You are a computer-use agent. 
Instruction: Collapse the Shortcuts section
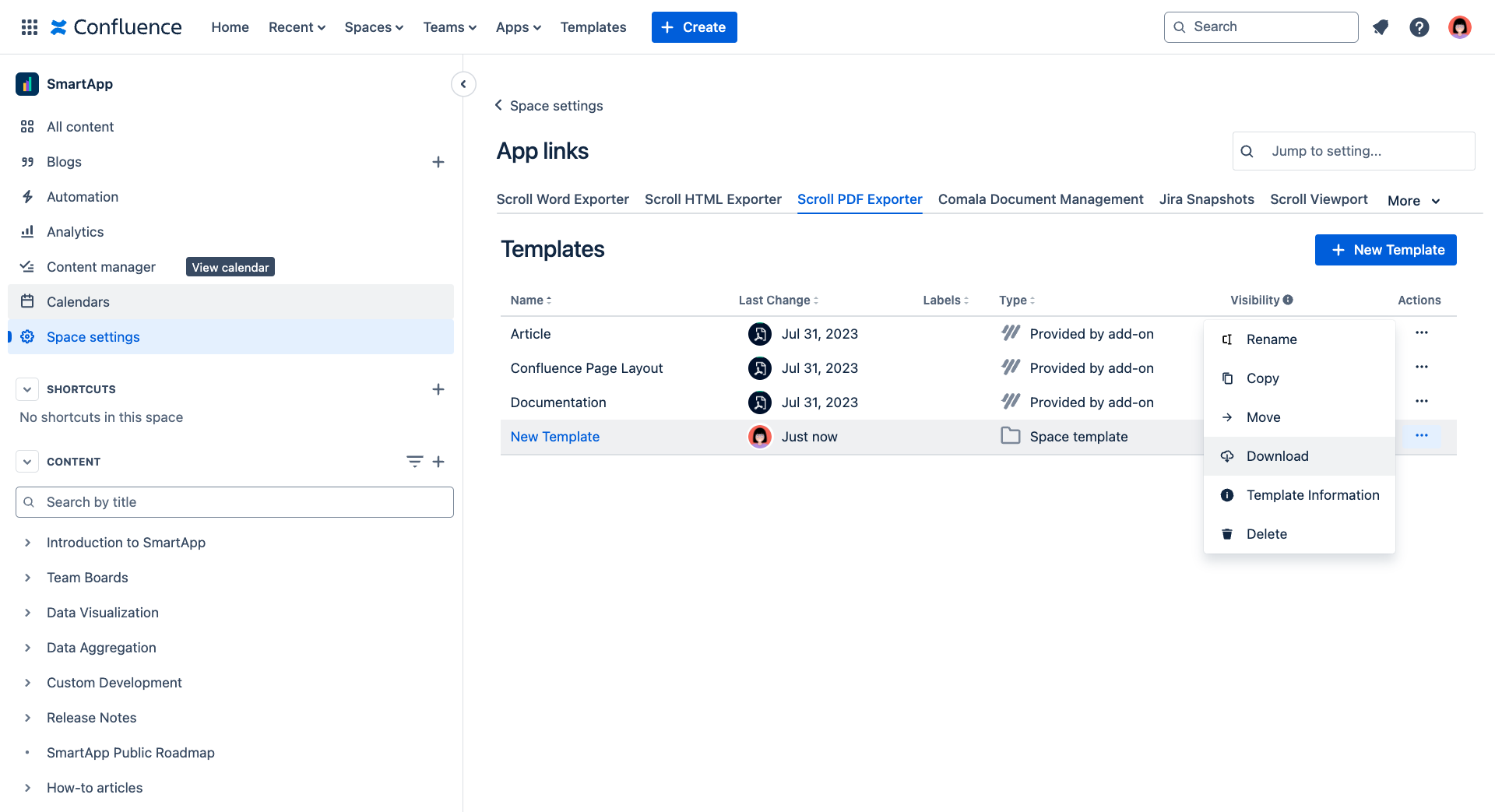(27, 389)
